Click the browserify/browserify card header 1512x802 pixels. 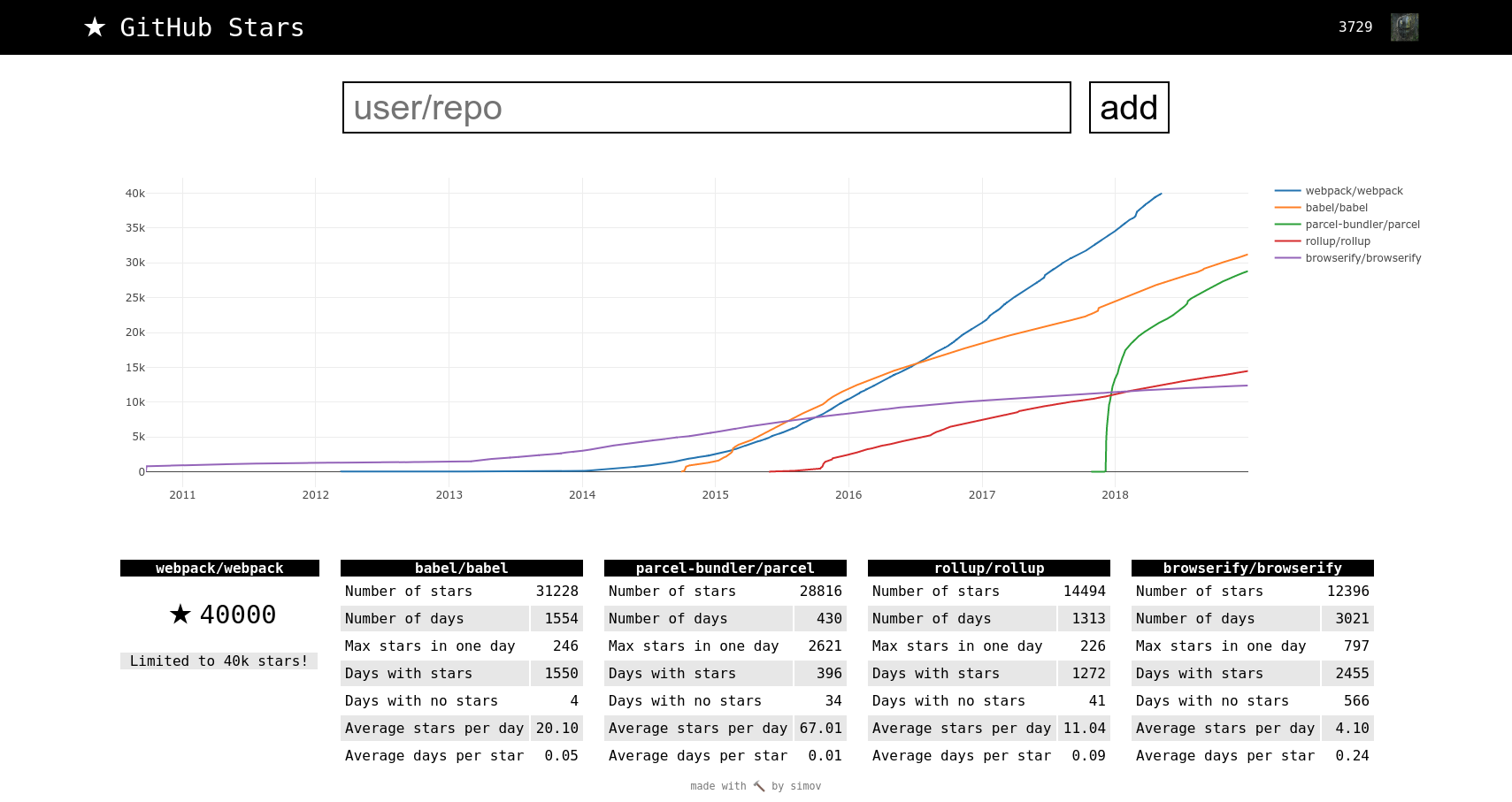1253,569
